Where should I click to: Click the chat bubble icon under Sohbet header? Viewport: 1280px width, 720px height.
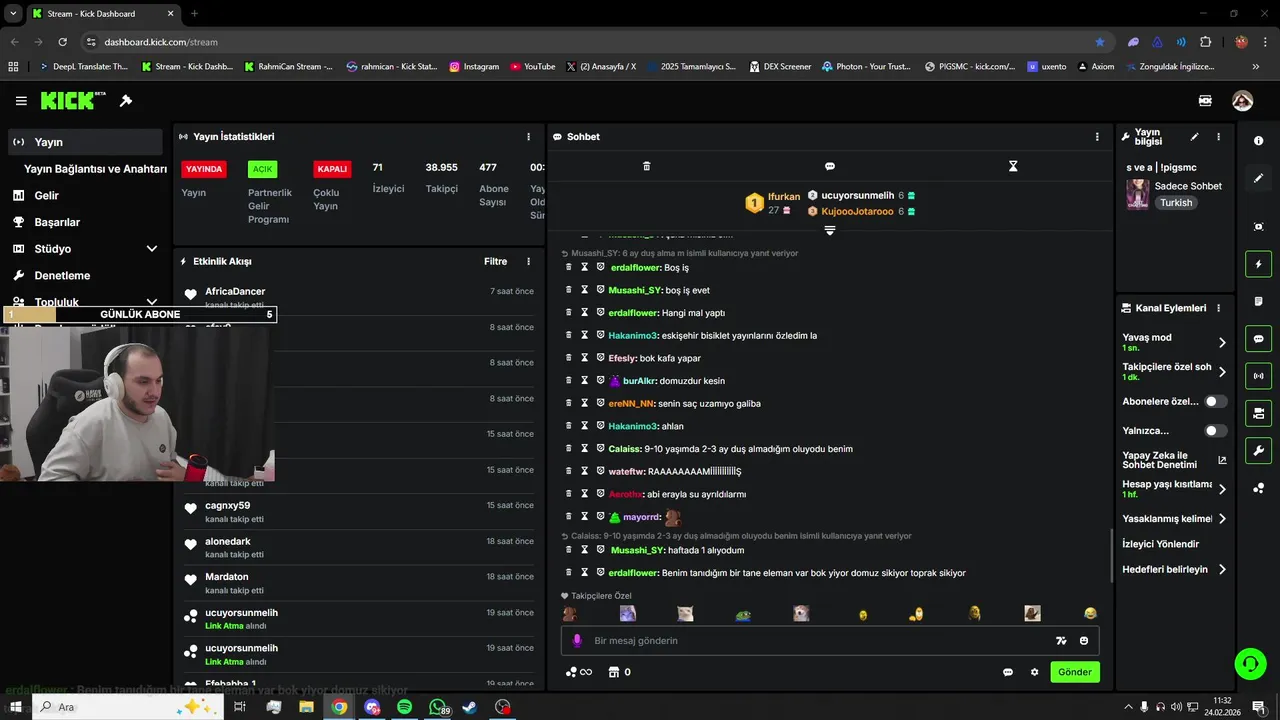point(830,166)
